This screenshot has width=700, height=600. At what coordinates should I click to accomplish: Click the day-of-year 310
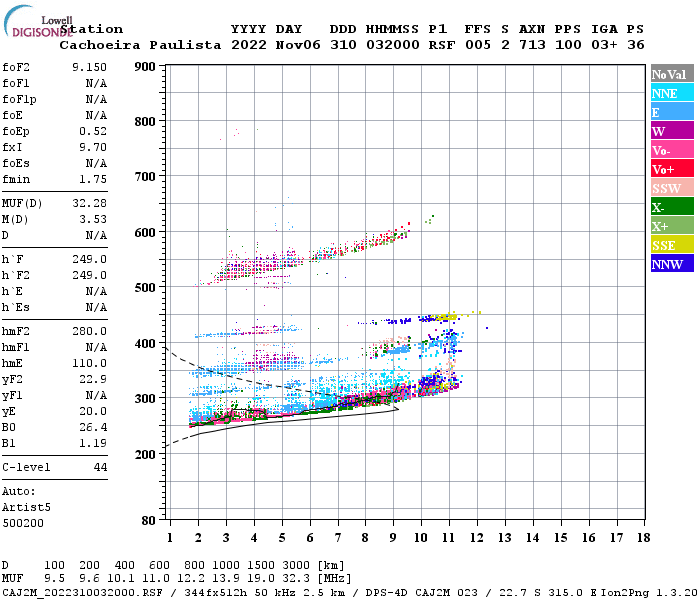(x=343, y=45)
